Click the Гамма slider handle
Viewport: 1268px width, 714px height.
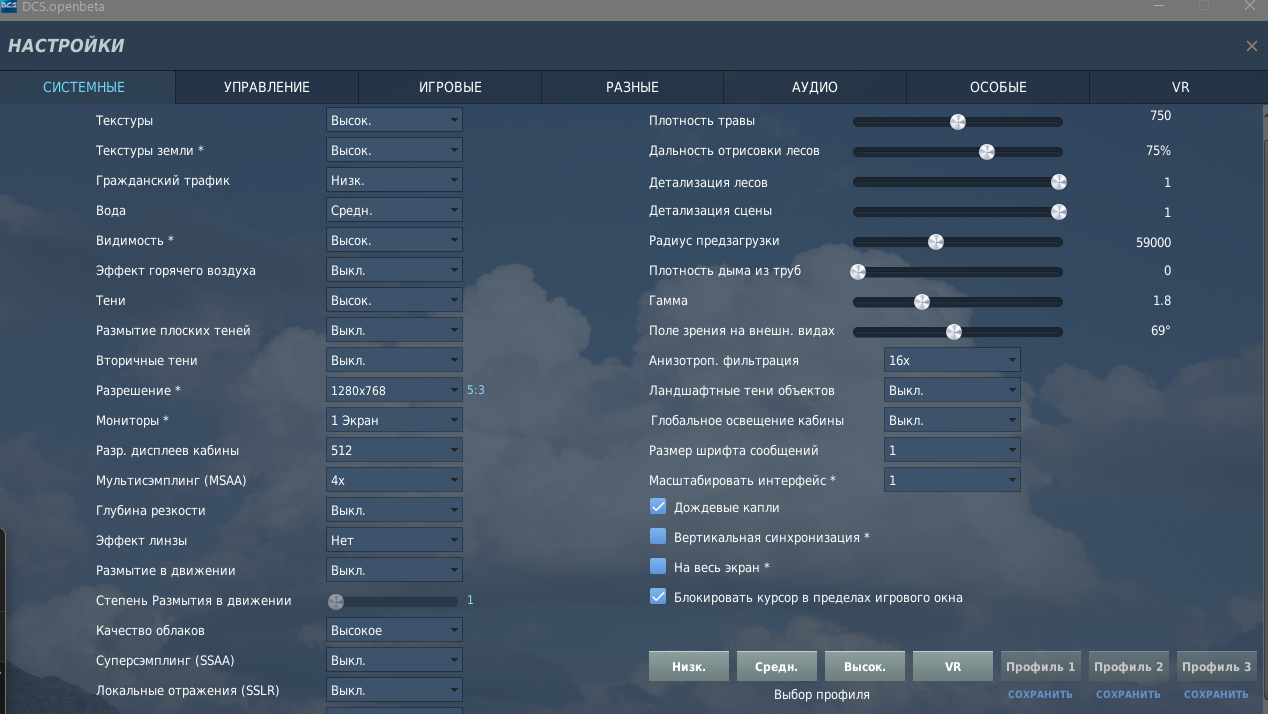[922, 302]
